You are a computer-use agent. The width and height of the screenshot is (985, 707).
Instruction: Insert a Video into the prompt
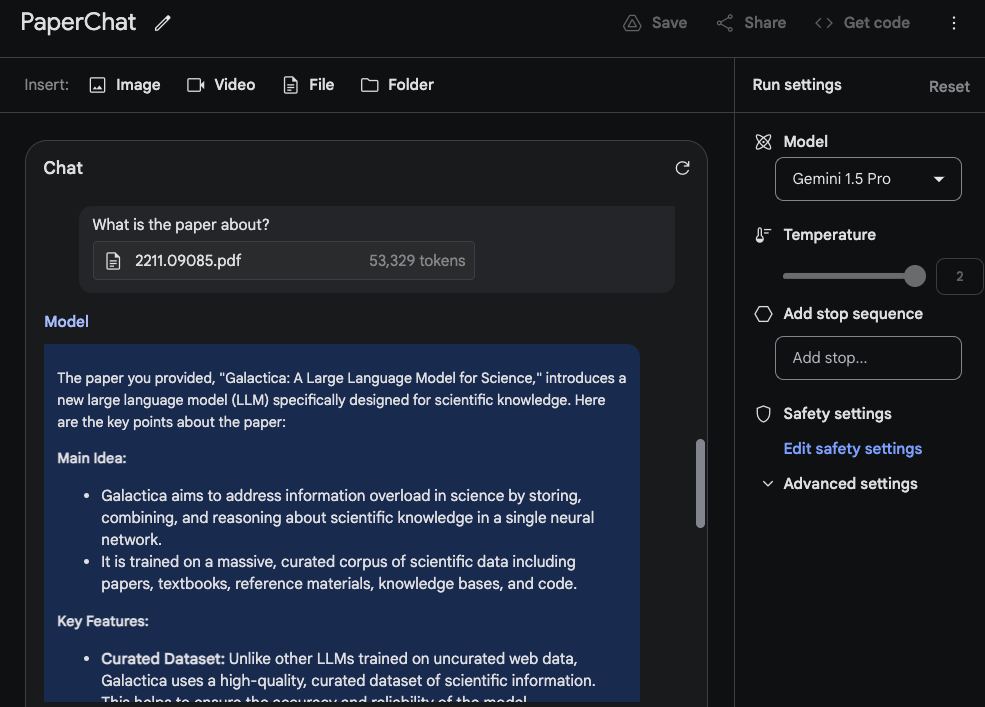(x=221, y=85)
